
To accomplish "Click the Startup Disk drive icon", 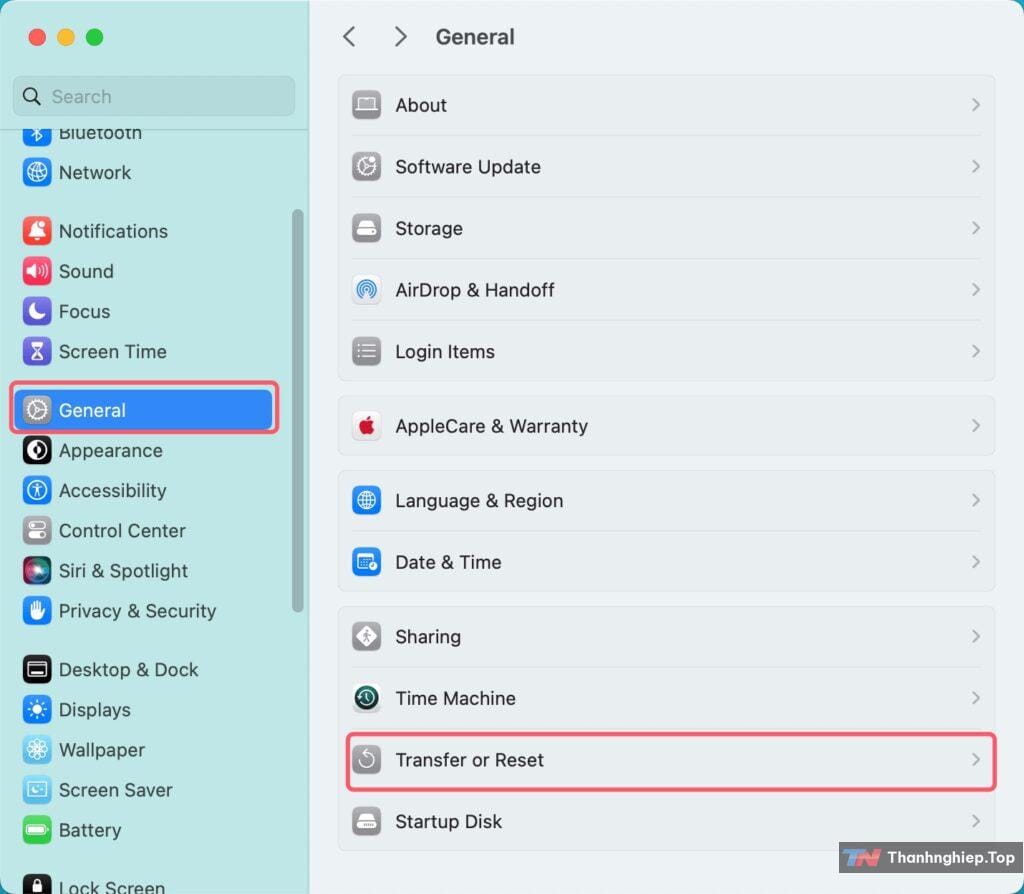I will coord(366,822).
